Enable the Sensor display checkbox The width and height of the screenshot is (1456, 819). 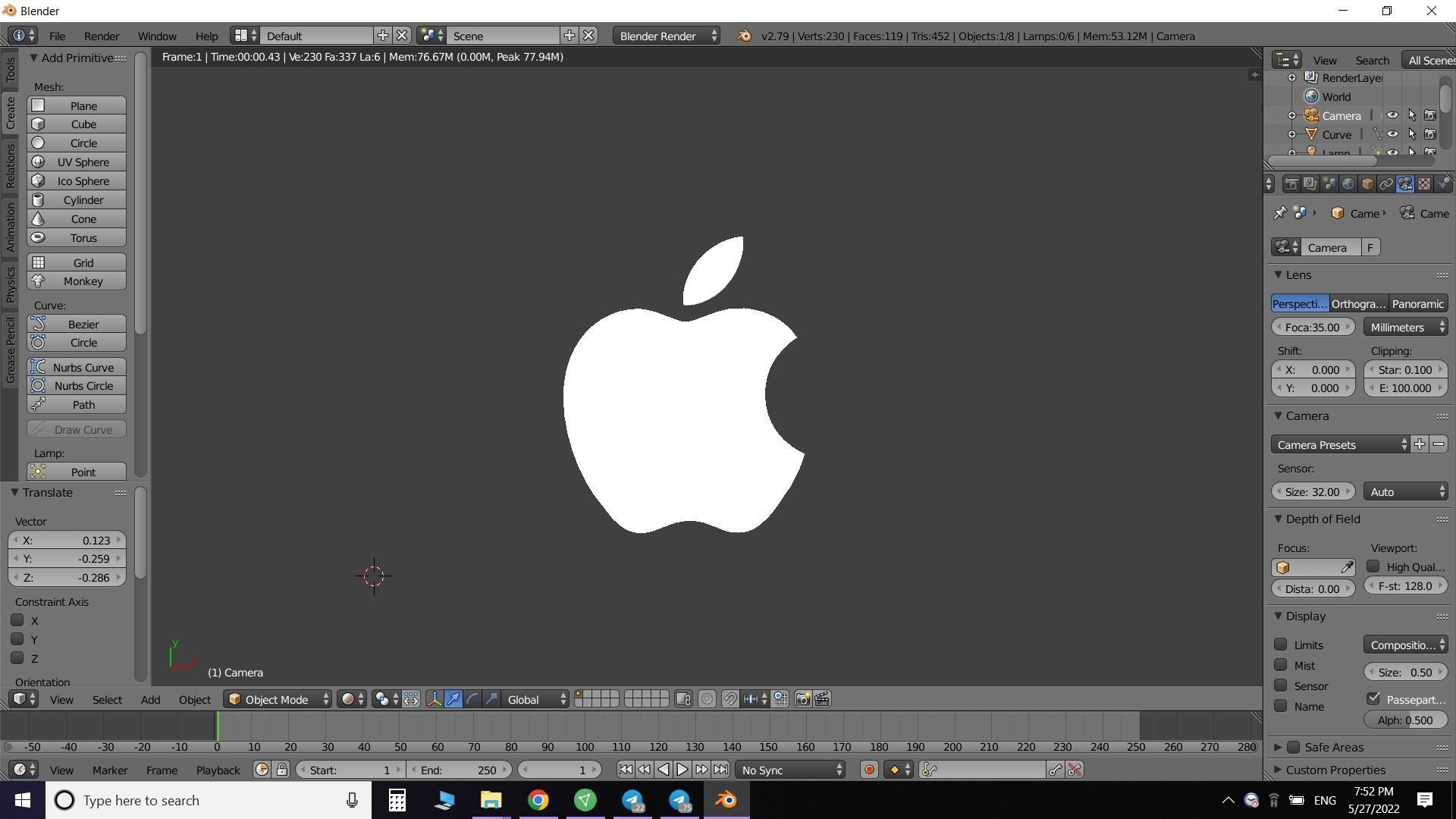[x=1281, y=686]
